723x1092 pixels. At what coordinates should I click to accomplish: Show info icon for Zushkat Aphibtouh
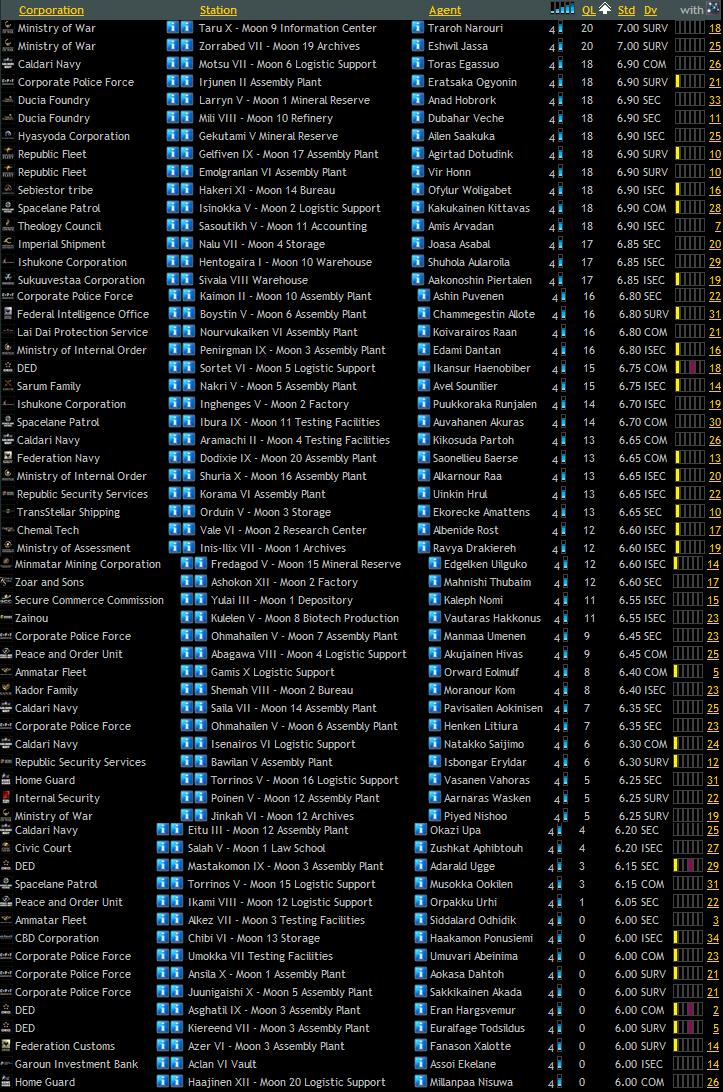(x=420, y=848)
